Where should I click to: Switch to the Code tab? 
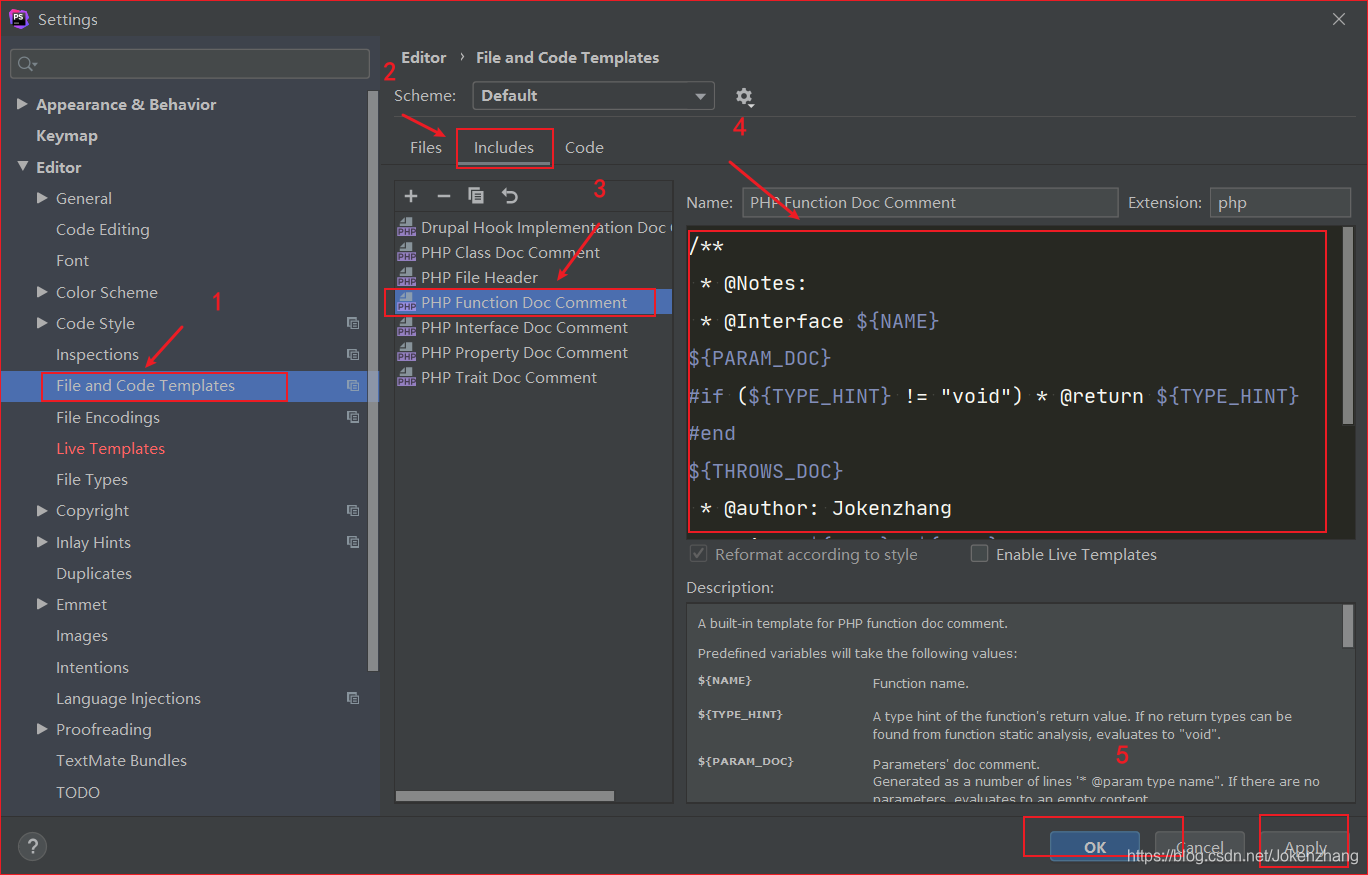coord(584,147)
